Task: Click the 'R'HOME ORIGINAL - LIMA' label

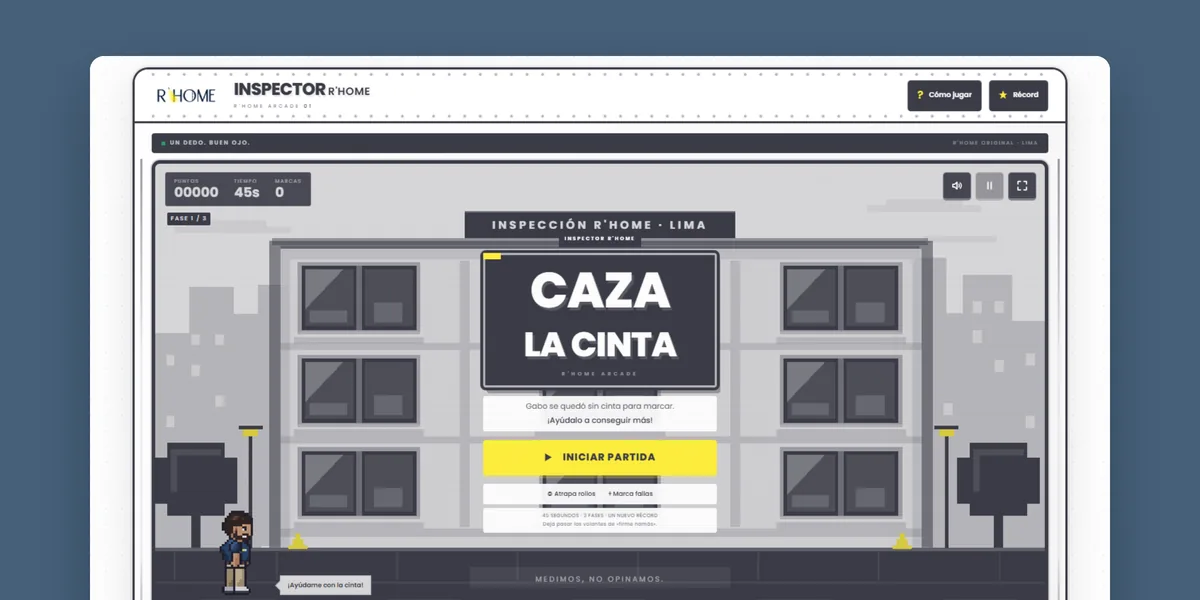Action: (x=995, y=143)
